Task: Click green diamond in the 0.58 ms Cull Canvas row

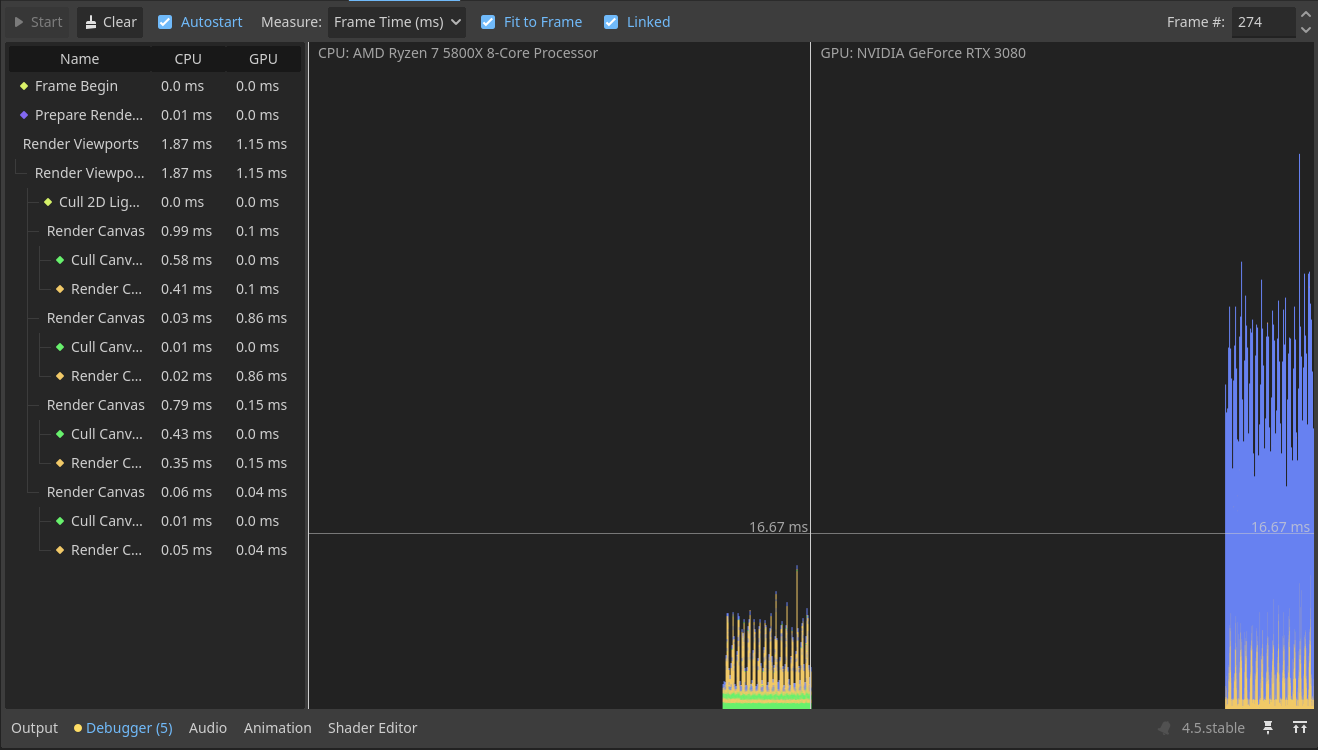Action: tap(60, 260)
